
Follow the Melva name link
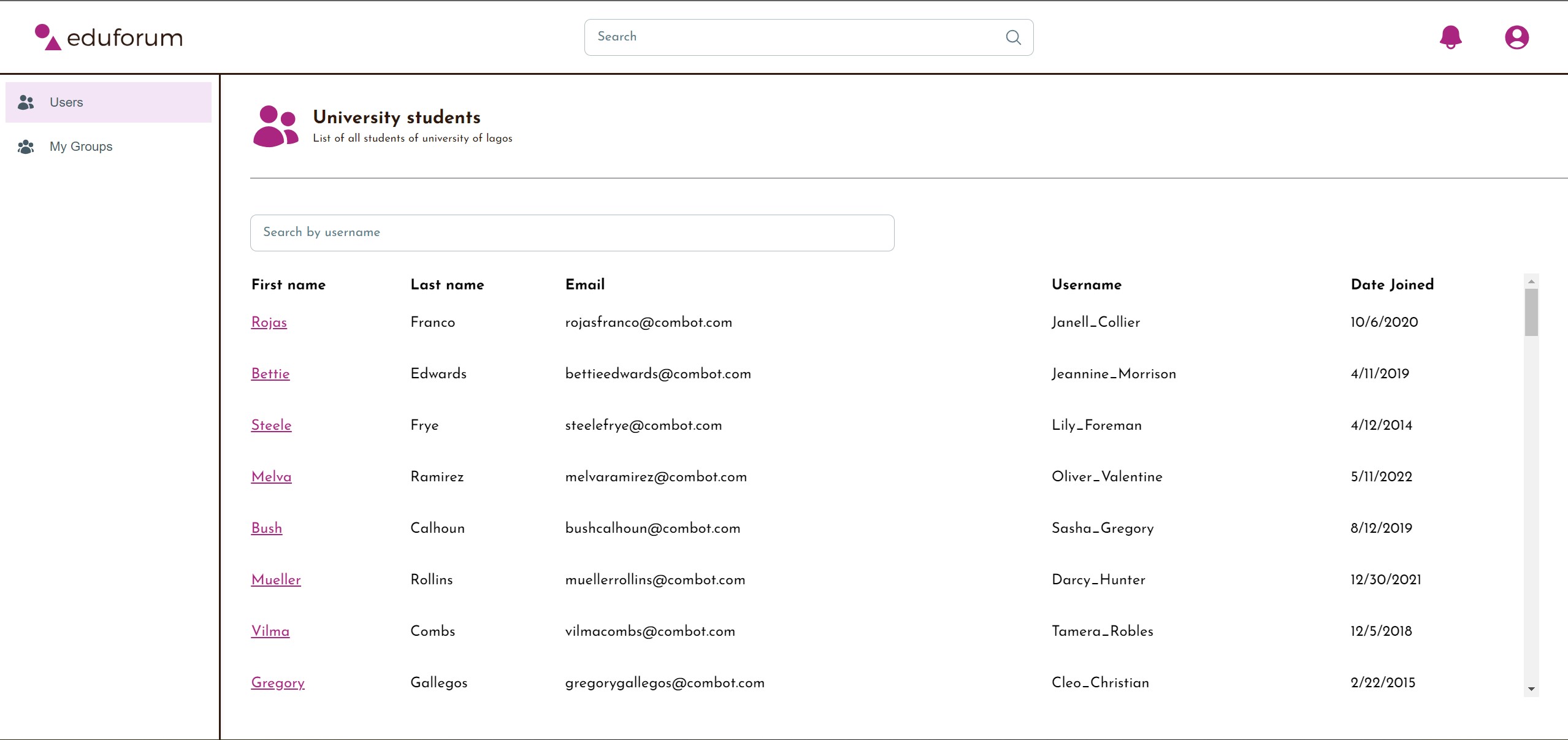click(271, 477)
